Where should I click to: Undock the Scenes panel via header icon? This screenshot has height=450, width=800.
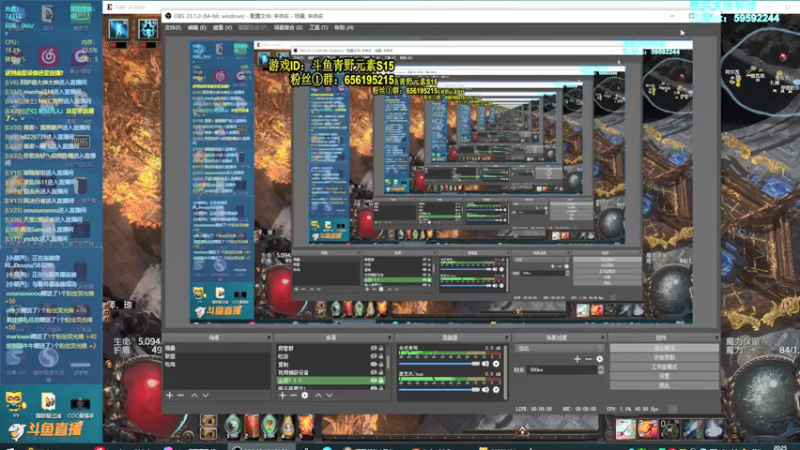(268, 338)
